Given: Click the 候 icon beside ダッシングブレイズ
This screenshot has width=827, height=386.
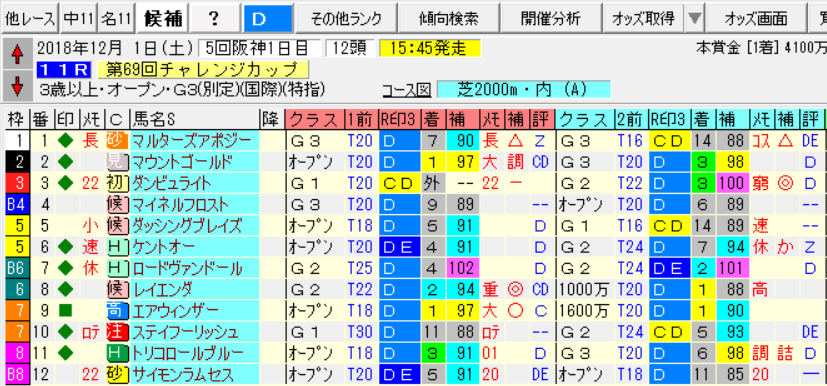Looking at the screenshot, I should (x=118, y=226).
